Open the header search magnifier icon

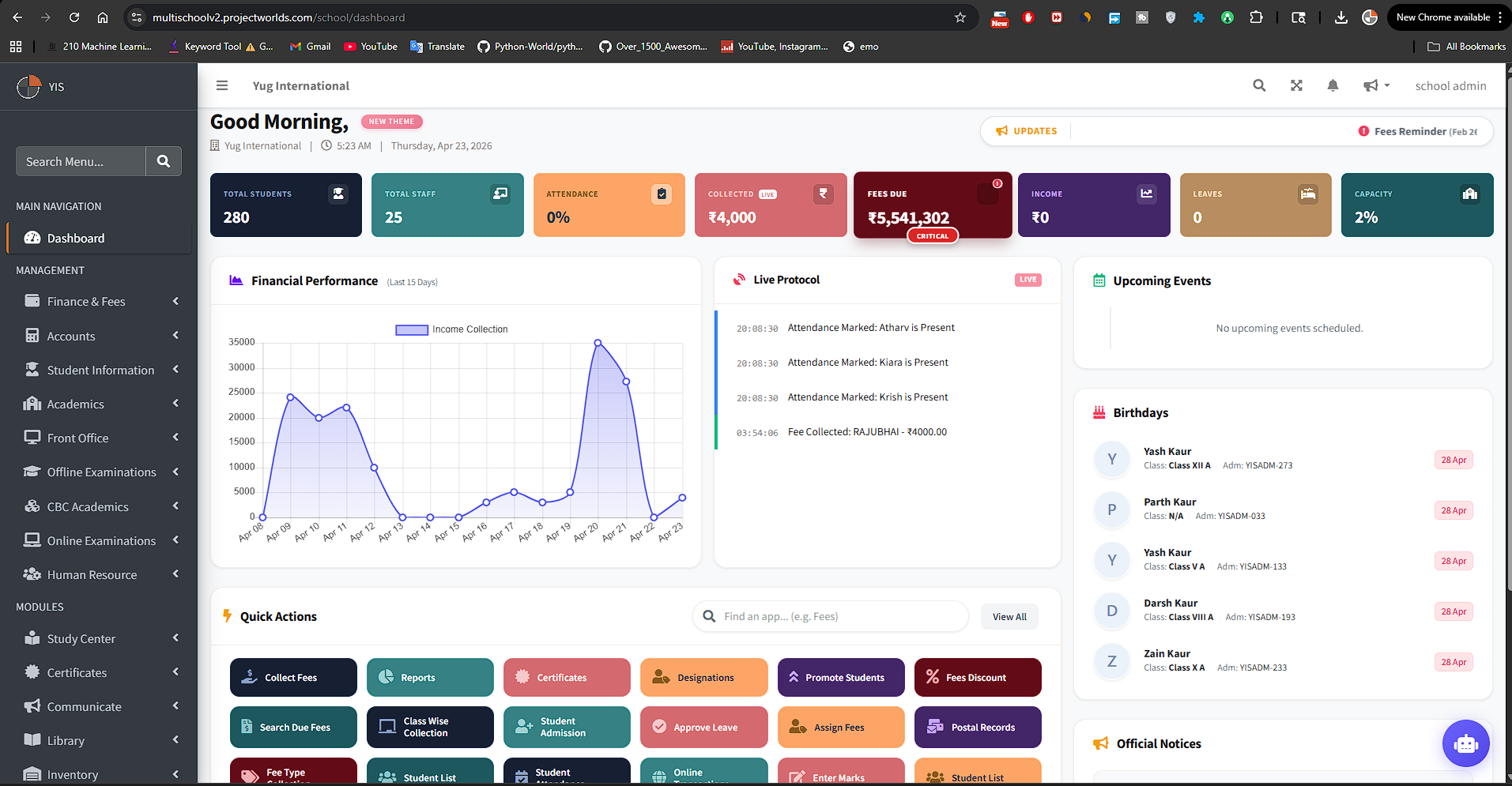click(1259, 85)
